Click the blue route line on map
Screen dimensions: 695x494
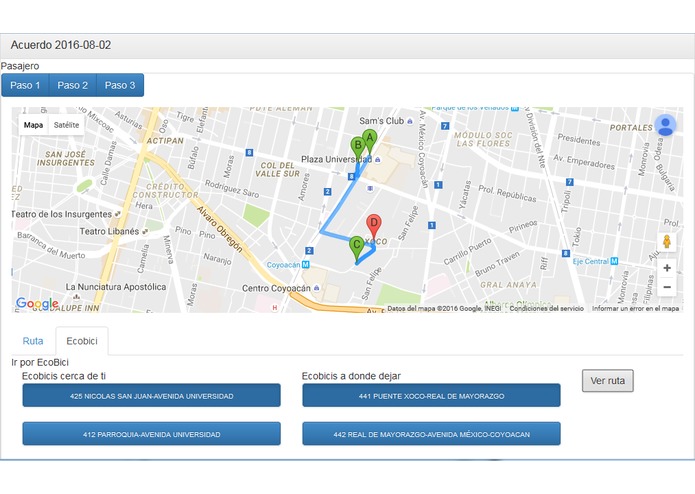(x=338, y=202)
